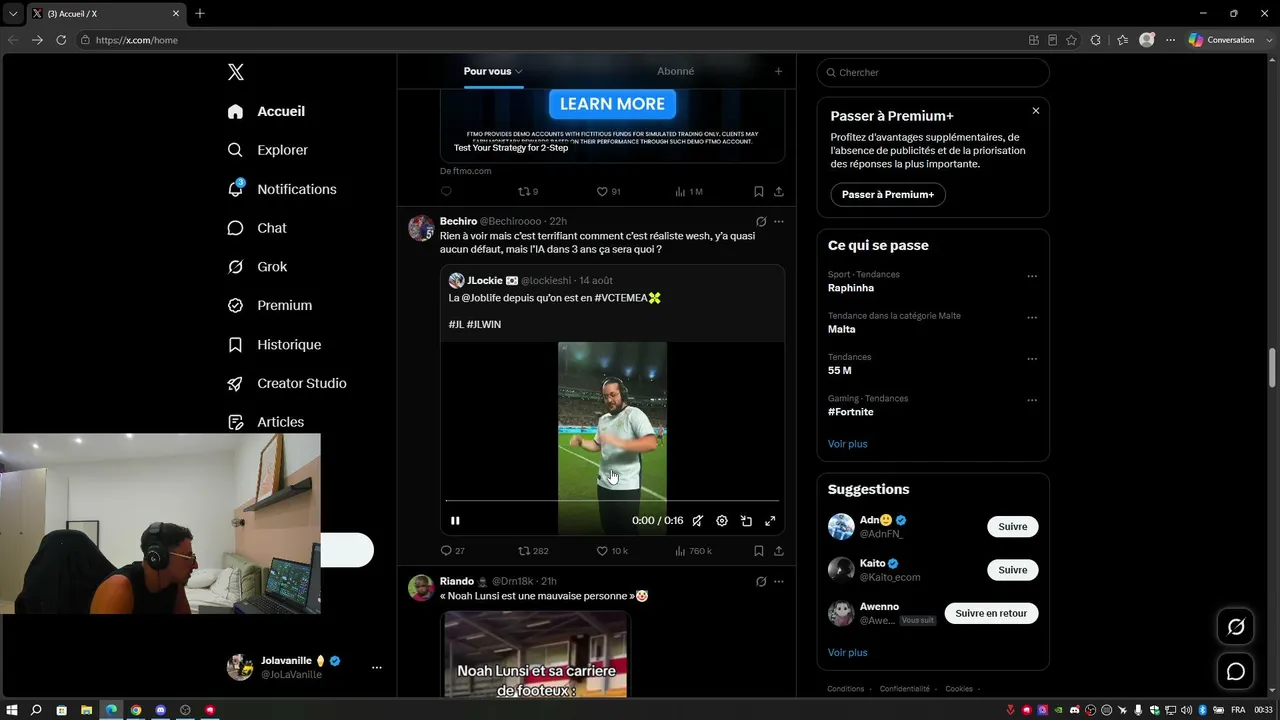
Task: Open Historique bookmarks in the sidebar
Action: 274,345
